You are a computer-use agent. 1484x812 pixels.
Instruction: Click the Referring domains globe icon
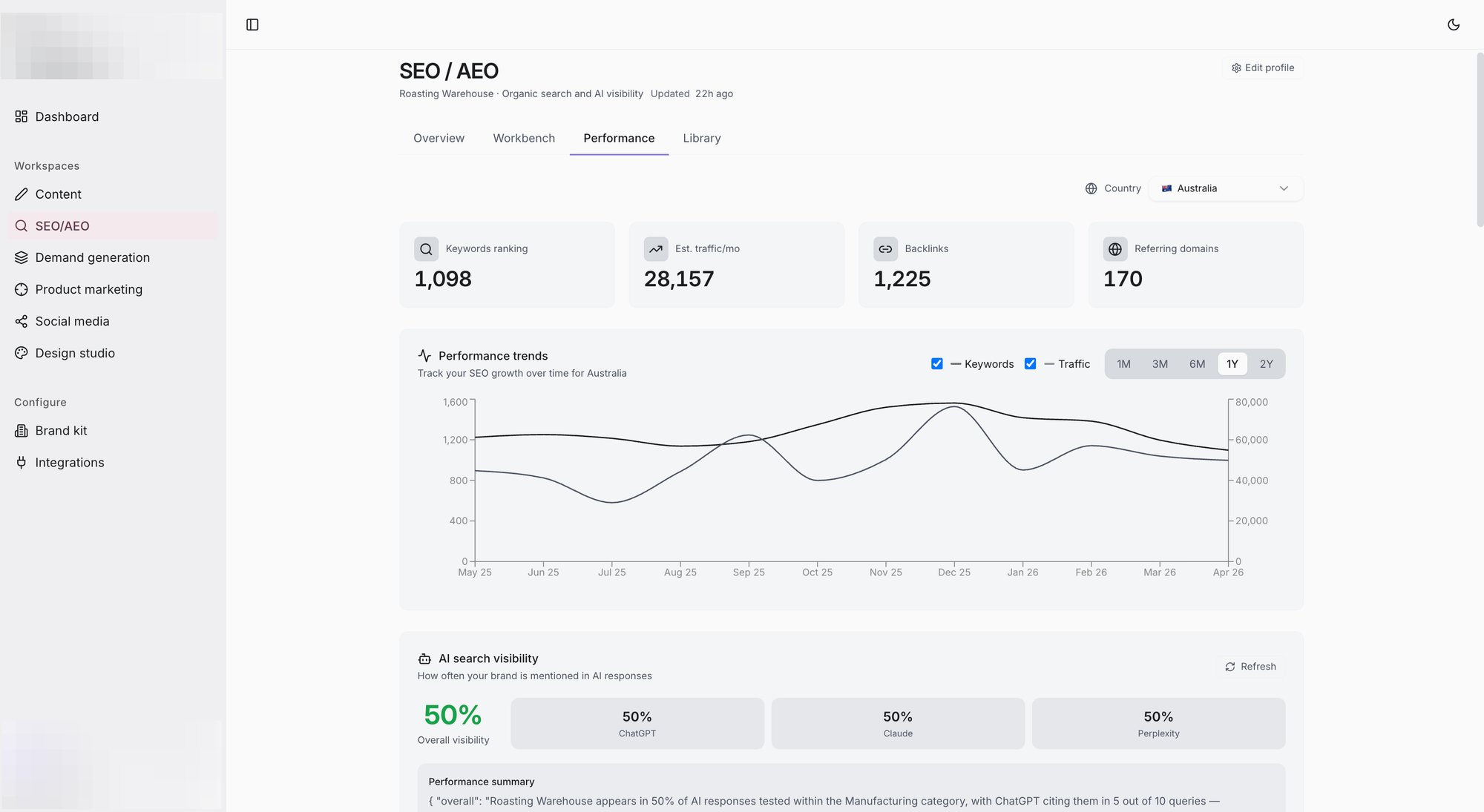[1115, 249]
